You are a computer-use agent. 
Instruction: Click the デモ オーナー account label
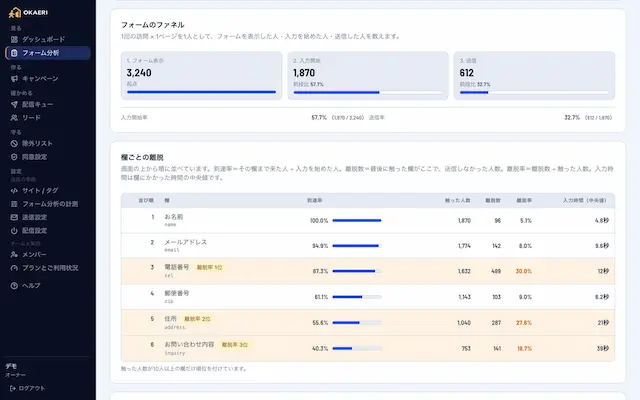[16, 370]
